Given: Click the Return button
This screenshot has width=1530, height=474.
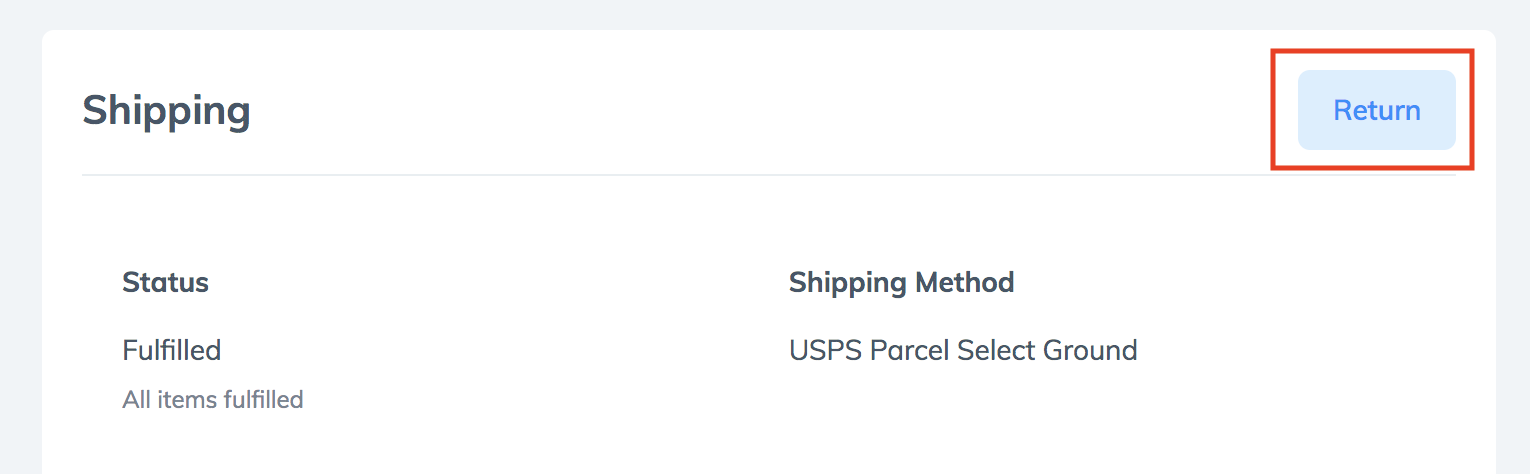Looking at the screenshot, I should pyautogui.click(x=1376, y=110).
